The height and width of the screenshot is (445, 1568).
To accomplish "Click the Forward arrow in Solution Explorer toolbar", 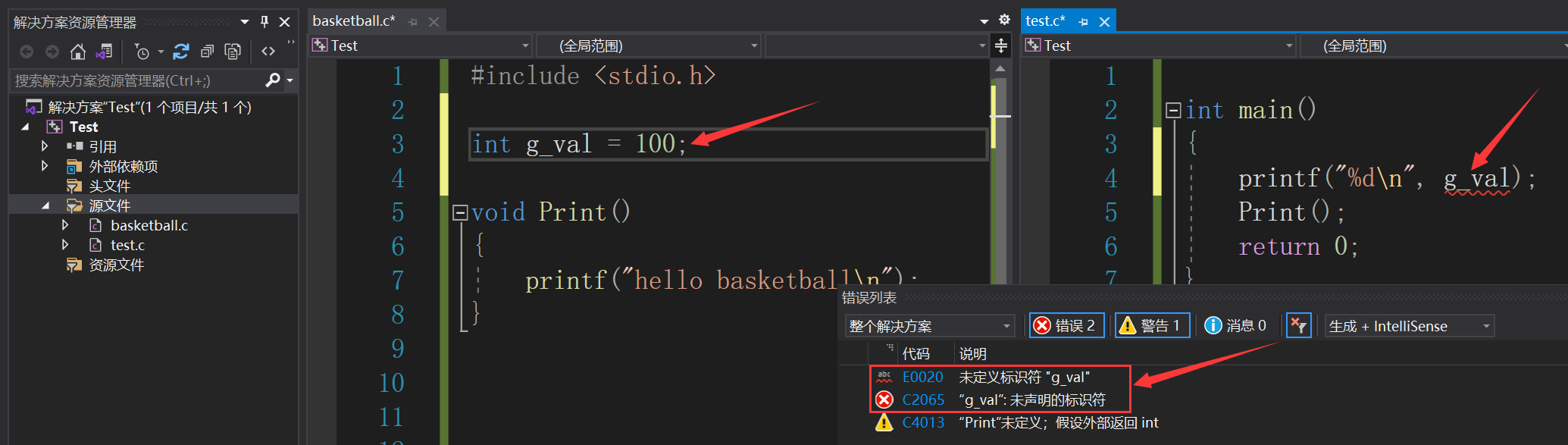I will click(52, 52).
